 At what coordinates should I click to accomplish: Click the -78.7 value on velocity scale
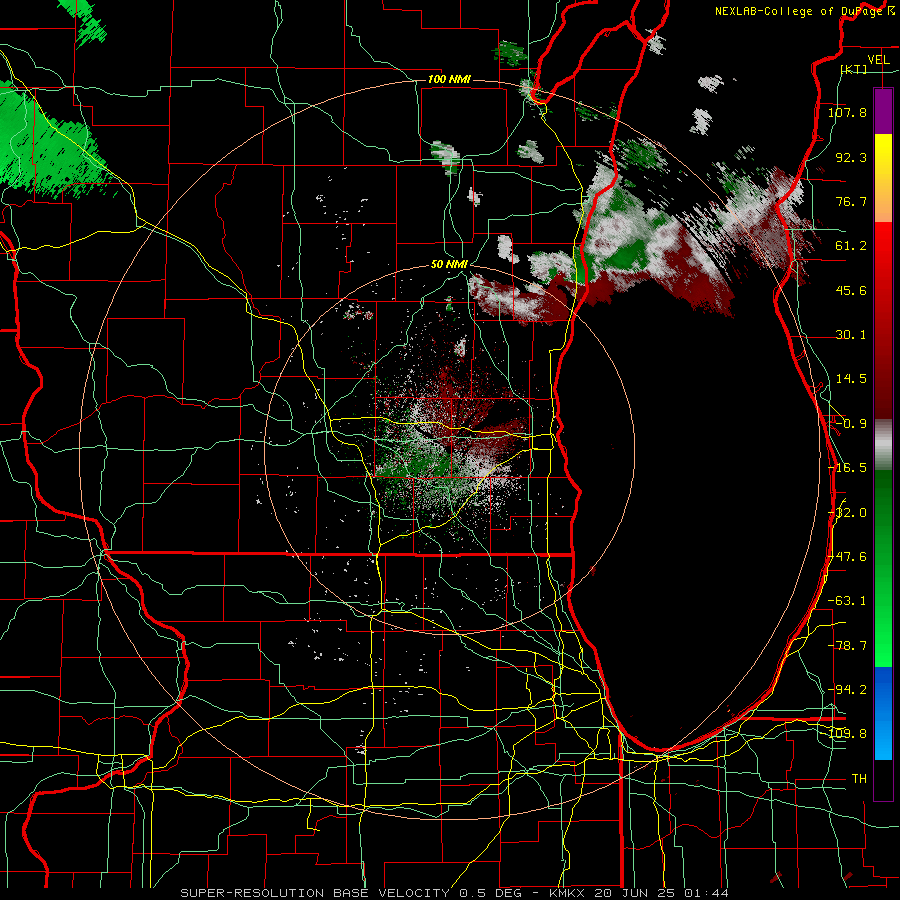pyautogui.click(x=847, y=646)
